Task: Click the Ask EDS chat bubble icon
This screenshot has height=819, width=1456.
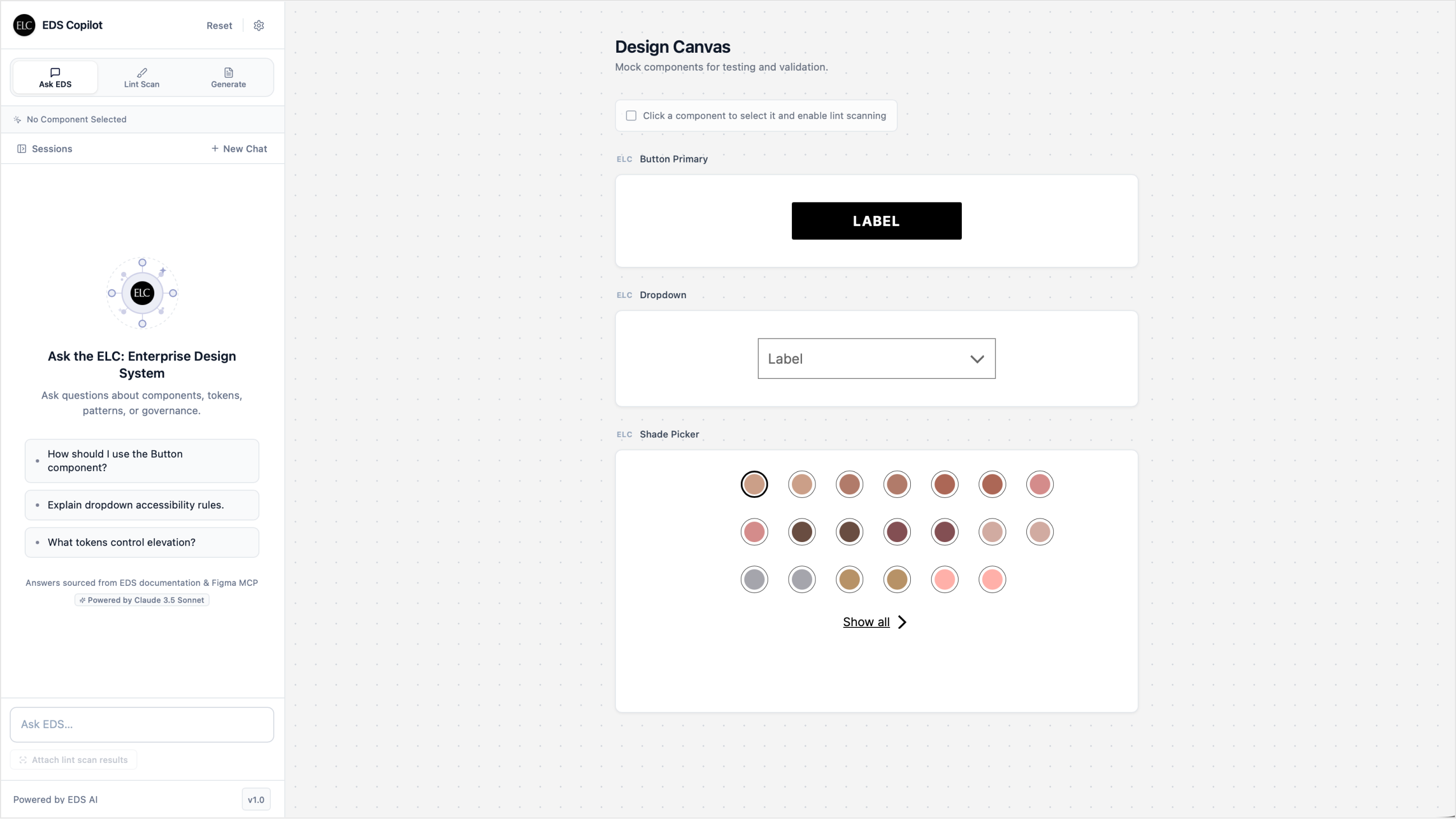Action: tap(55, 72)
